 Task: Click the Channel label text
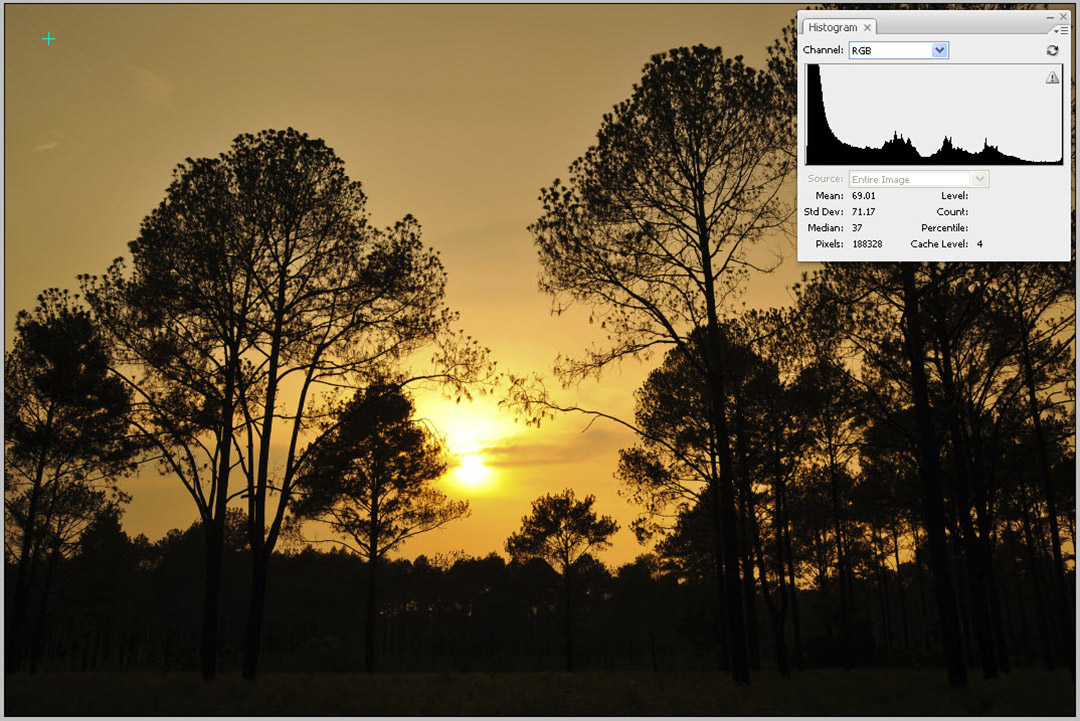pyautogui.click(x=823, y=50)
